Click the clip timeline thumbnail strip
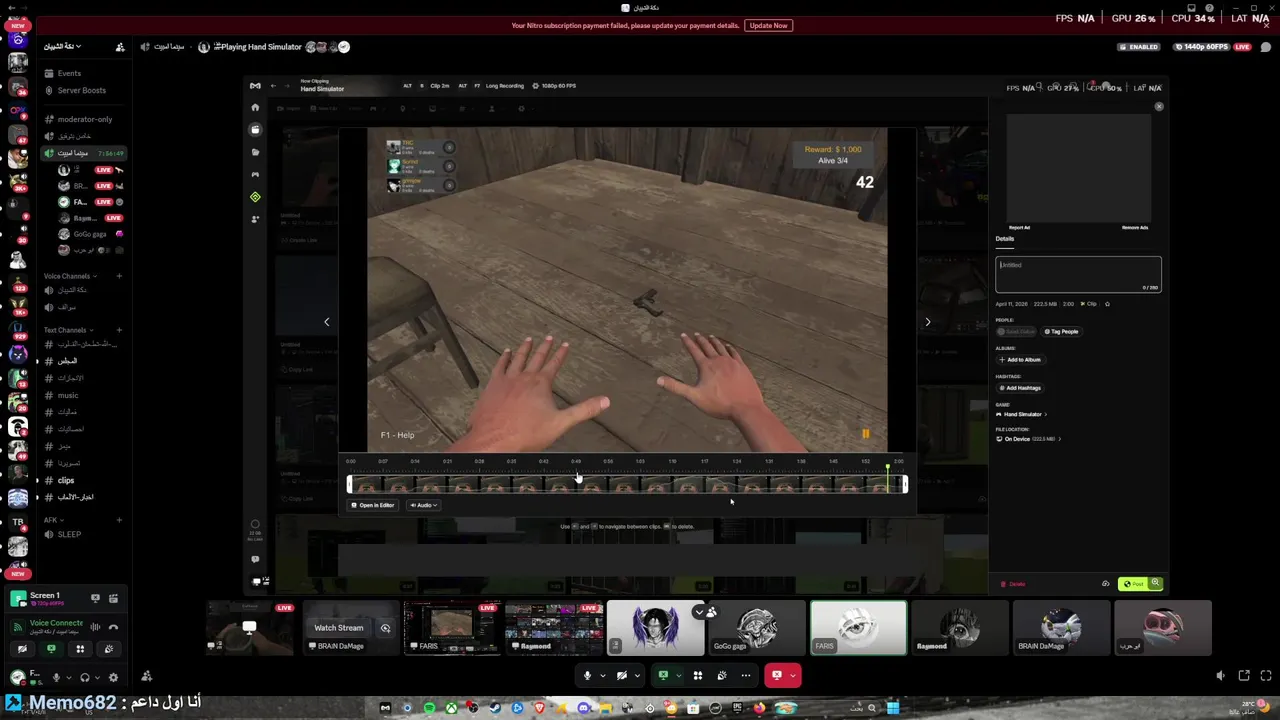The image size is (1280, 720). click(x=627, y=484)
